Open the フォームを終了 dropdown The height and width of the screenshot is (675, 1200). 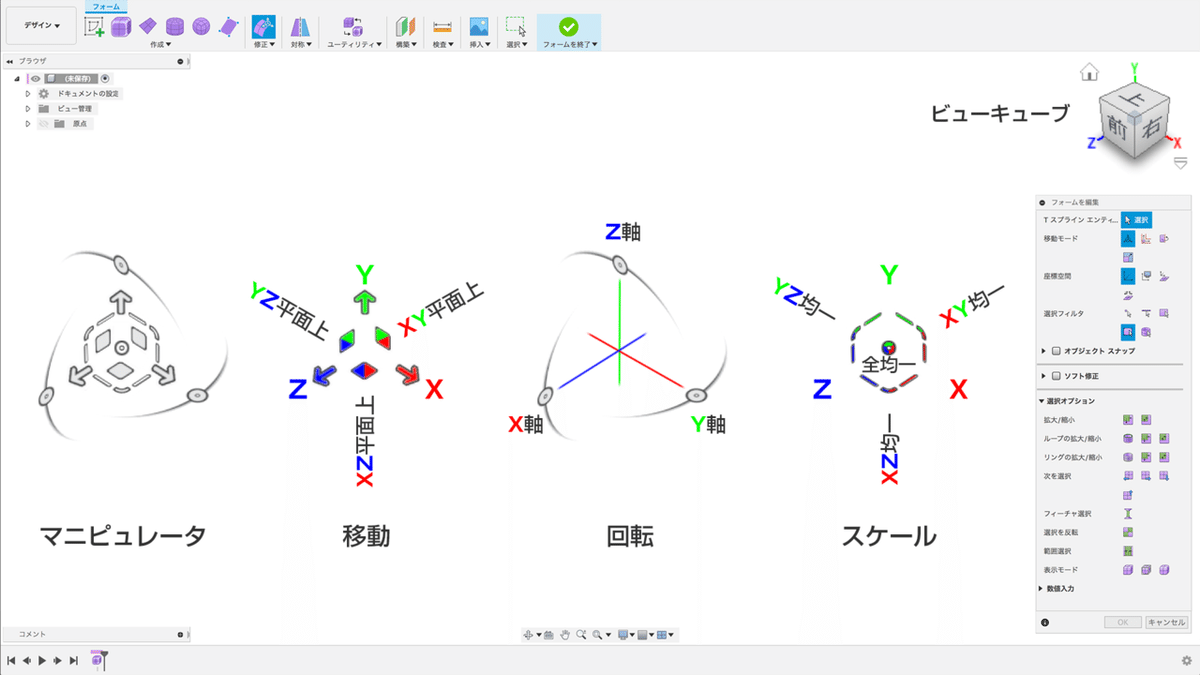570,45
